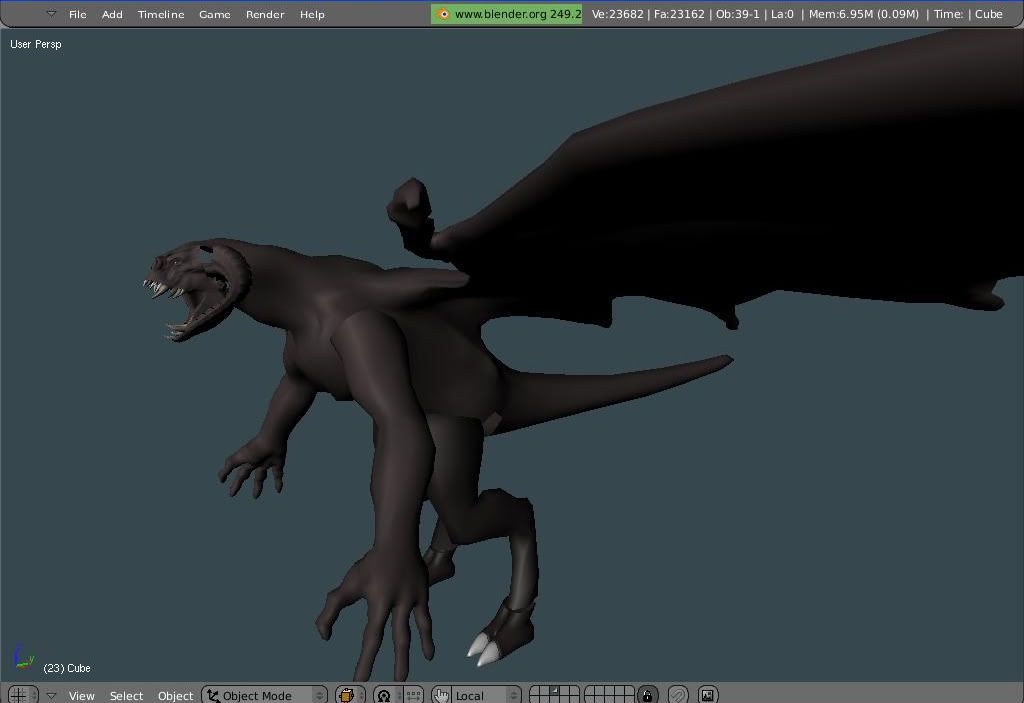Collapse the 3D view header menus triangle
The width and height of the screenshot is (1024, 703).
(x=51, y=695)
